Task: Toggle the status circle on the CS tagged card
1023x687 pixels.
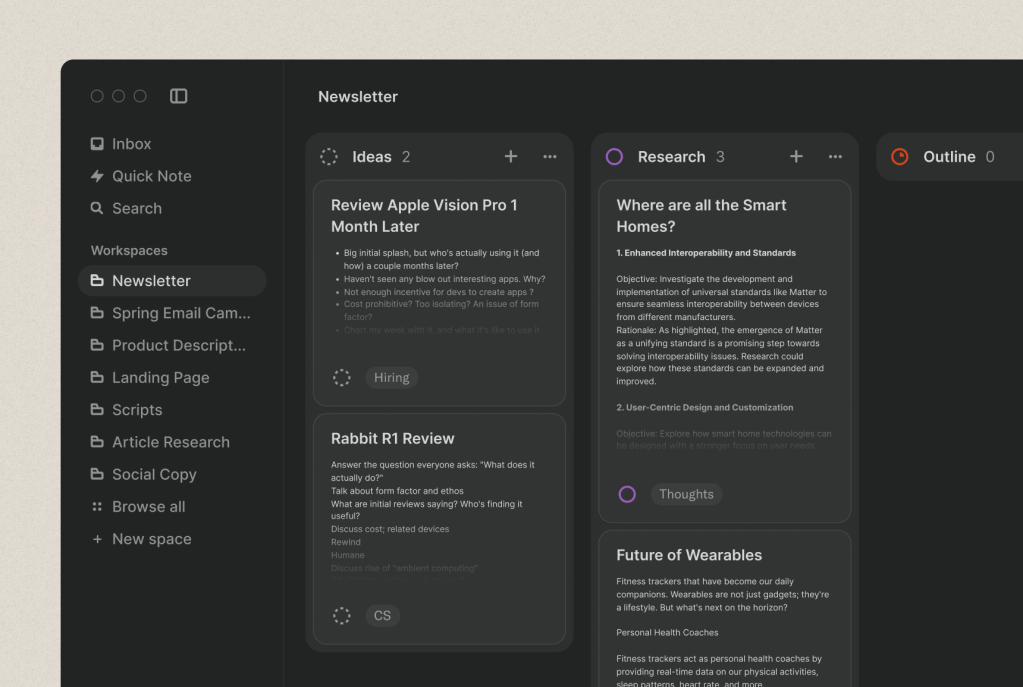Action: (342, 615)
